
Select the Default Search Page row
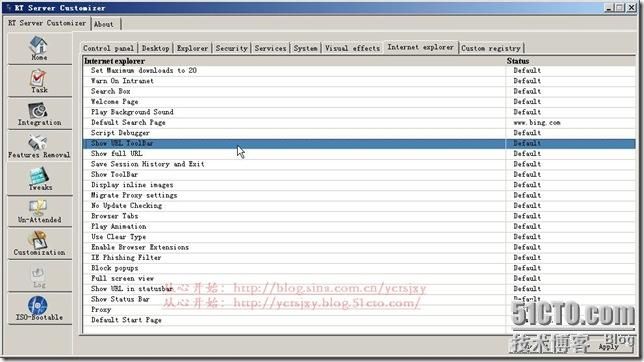point(359,122)
